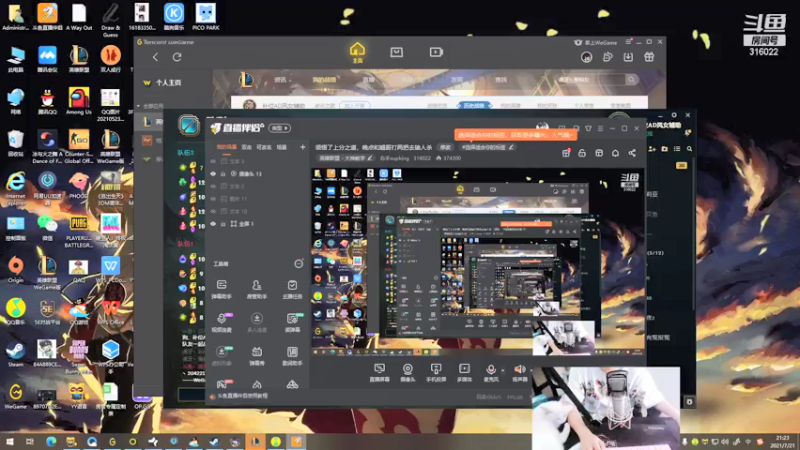Screen dimensions: 800x450
Task: Edit the 英雄联盟 category label
Action: pyautogui.click(x=345, y=158)
